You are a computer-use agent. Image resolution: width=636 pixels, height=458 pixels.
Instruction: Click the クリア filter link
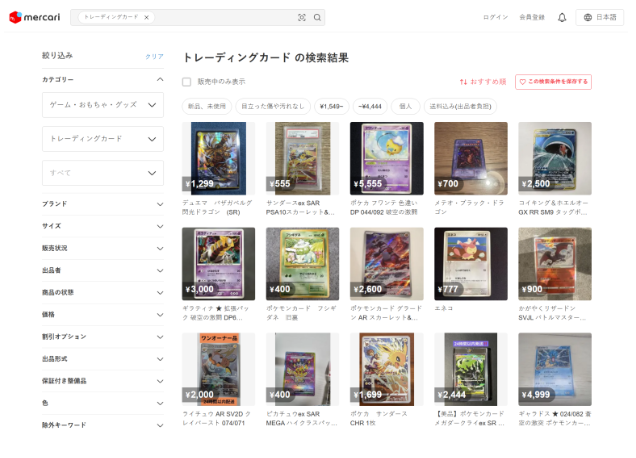coord(154,56)
